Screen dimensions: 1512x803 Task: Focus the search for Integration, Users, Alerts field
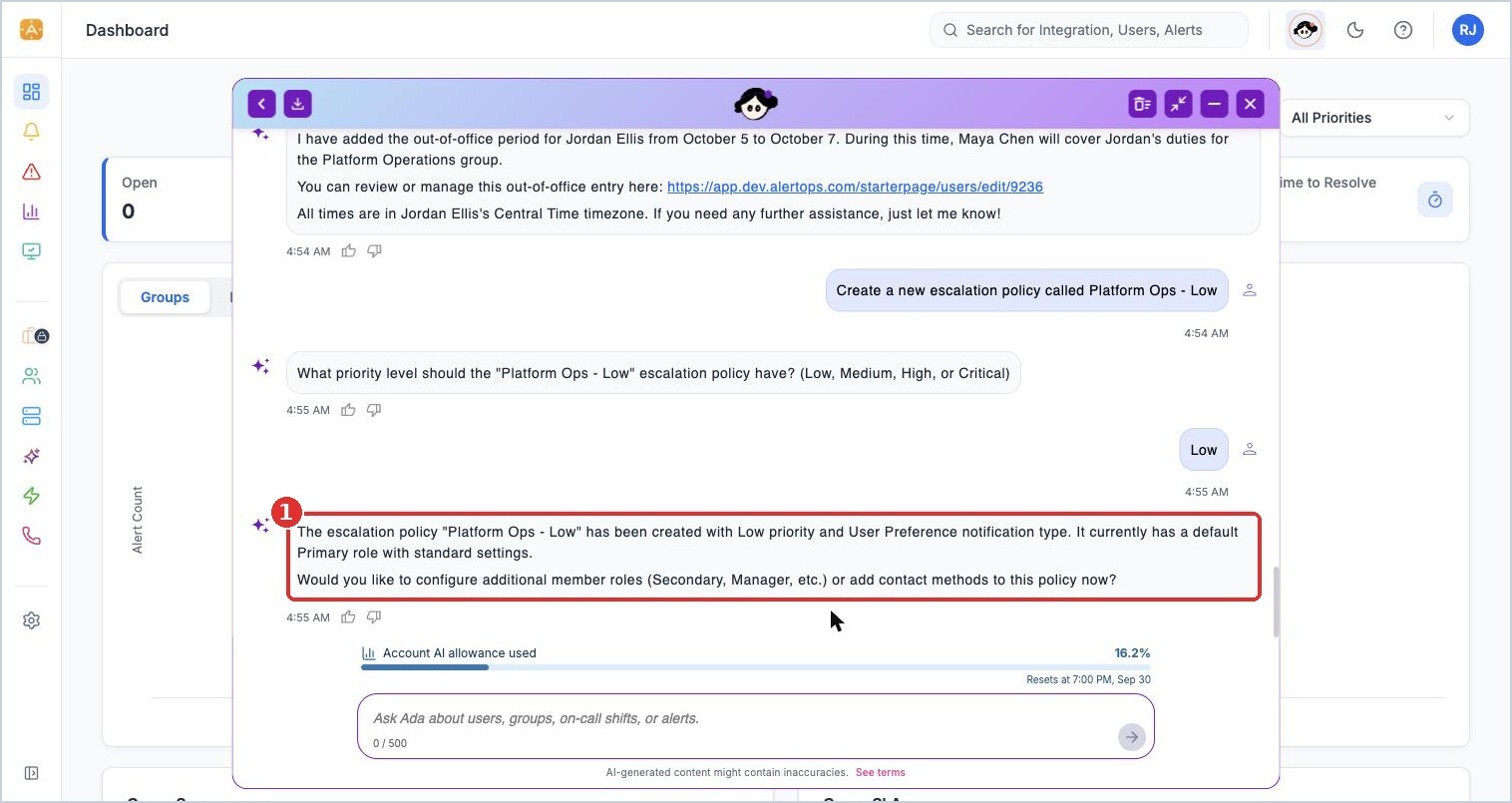coord(1089,30)
